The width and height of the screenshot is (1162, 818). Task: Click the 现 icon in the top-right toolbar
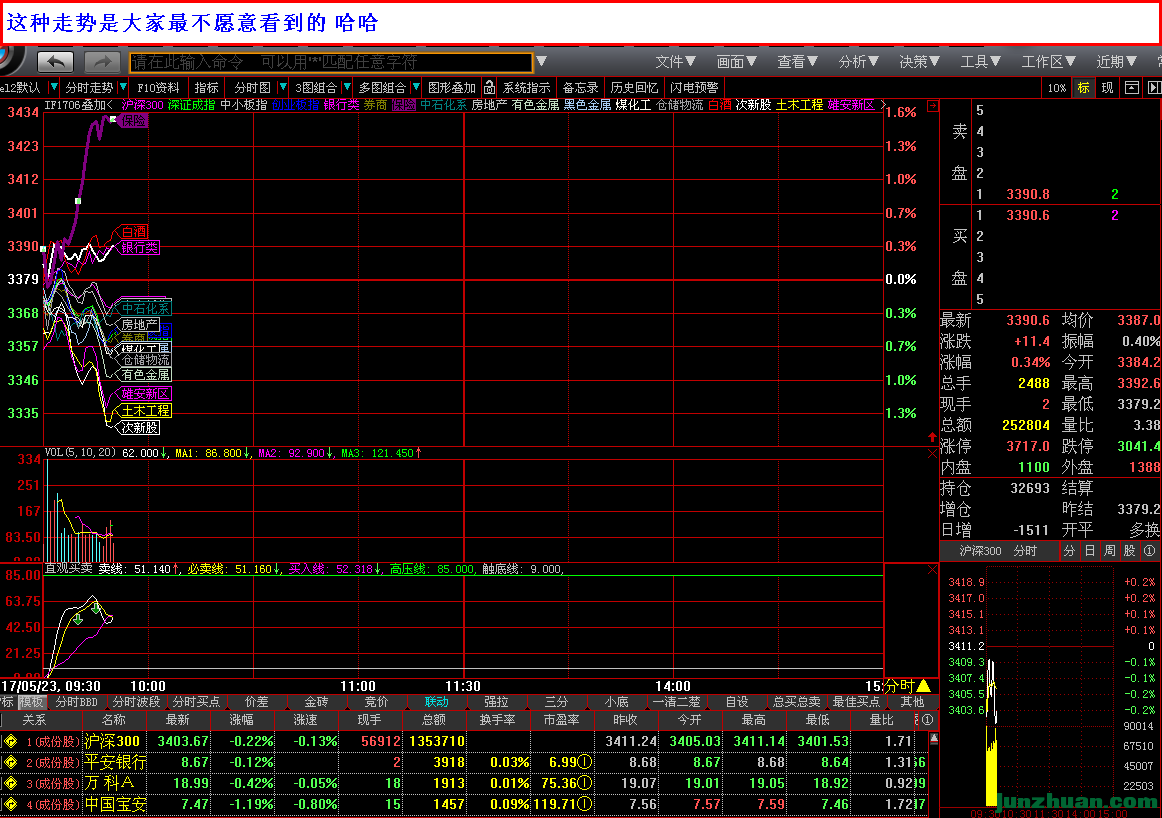[x=1107, y=87]
